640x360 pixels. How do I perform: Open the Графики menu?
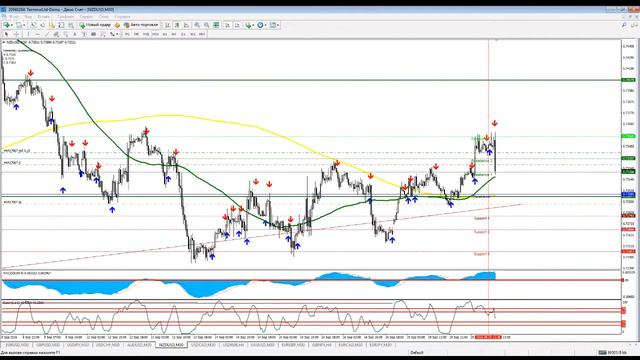tap(65, 17)
